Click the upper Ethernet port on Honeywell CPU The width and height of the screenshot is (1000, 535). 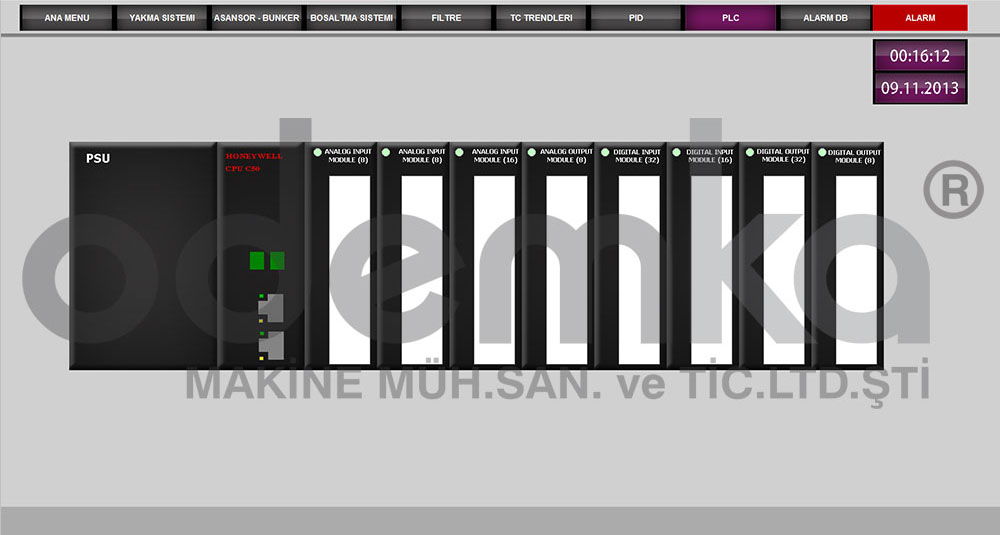pos(271,307)
